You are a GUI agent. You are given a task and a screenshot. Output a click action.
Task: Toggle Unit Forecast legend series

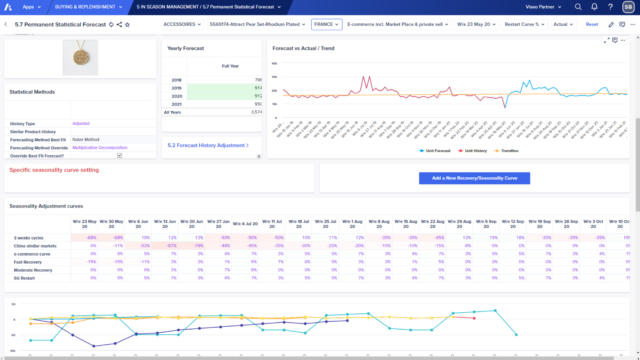click(x=435, y=151)
